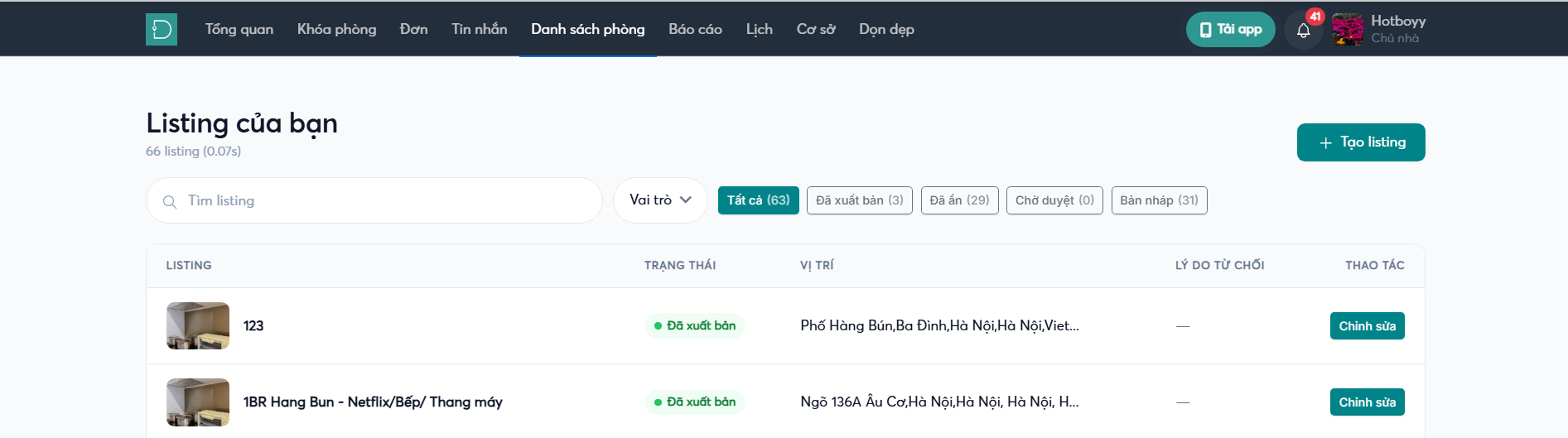Click the Listing của bạn heading
Screen dimensions: 1568x438
242,123
